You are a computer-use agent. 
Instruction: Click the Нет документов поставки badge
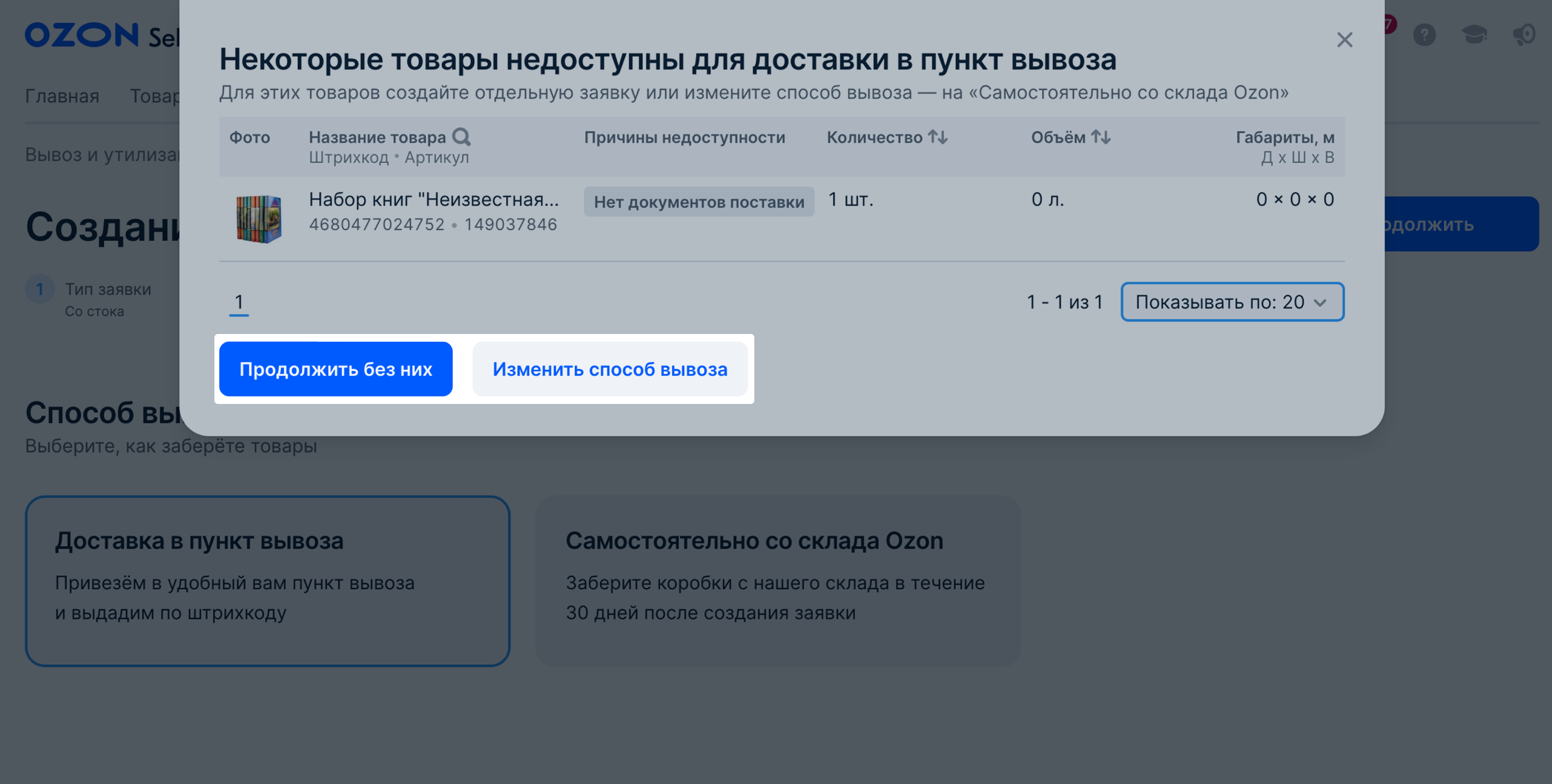pos(698,202)
